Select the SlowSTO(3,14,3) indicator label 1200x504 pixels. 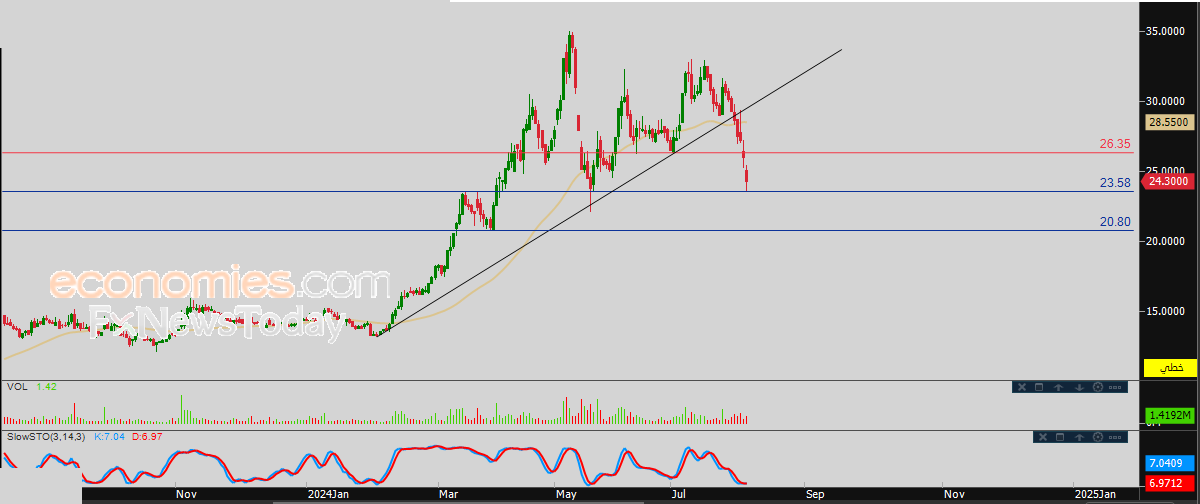point(46,437)
